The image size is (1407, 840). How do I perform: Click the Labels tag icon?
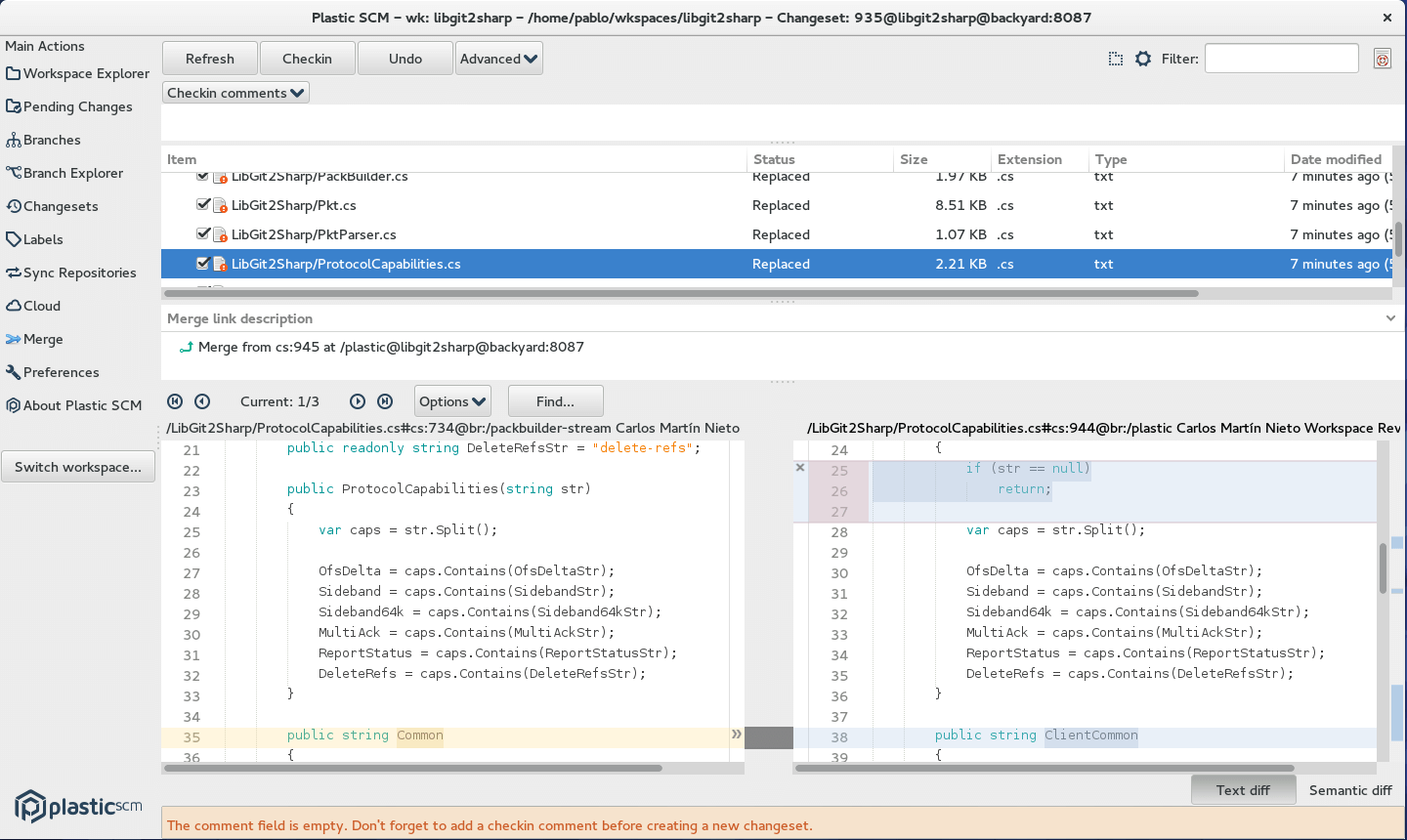(14, 239)
